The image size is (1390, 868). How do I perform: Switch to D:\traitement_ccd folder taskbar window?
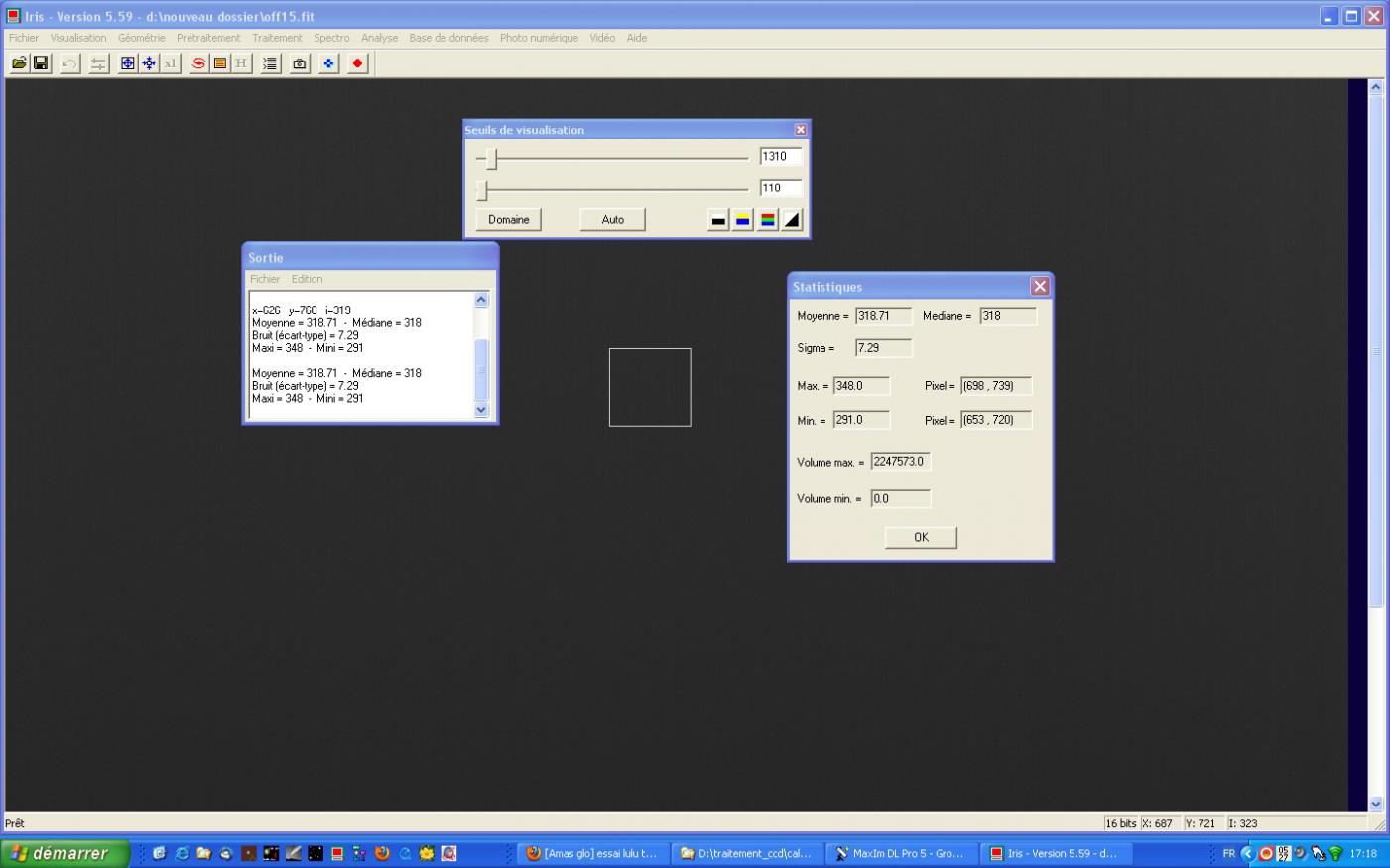[x=746, y=853]
